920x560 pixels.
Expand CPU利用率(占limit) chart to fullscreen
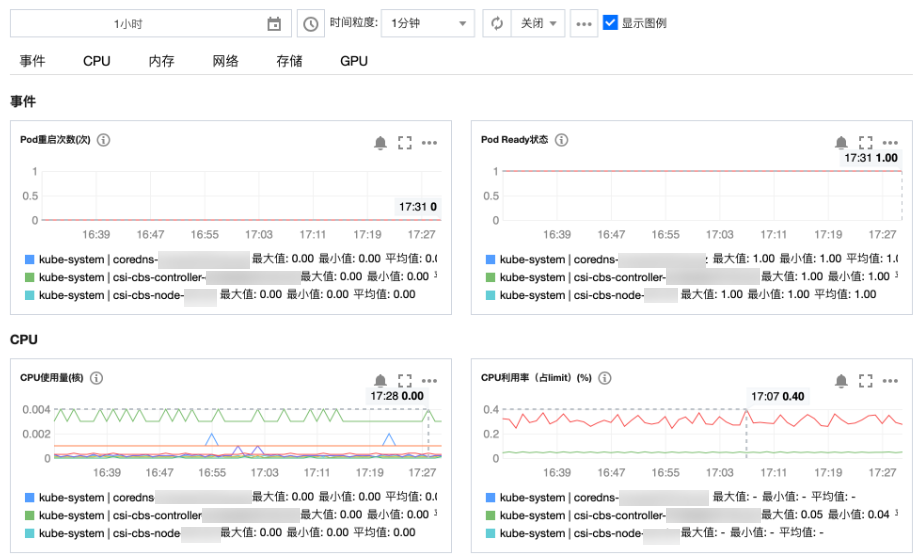pyautogui.click(x=865, y=381)
